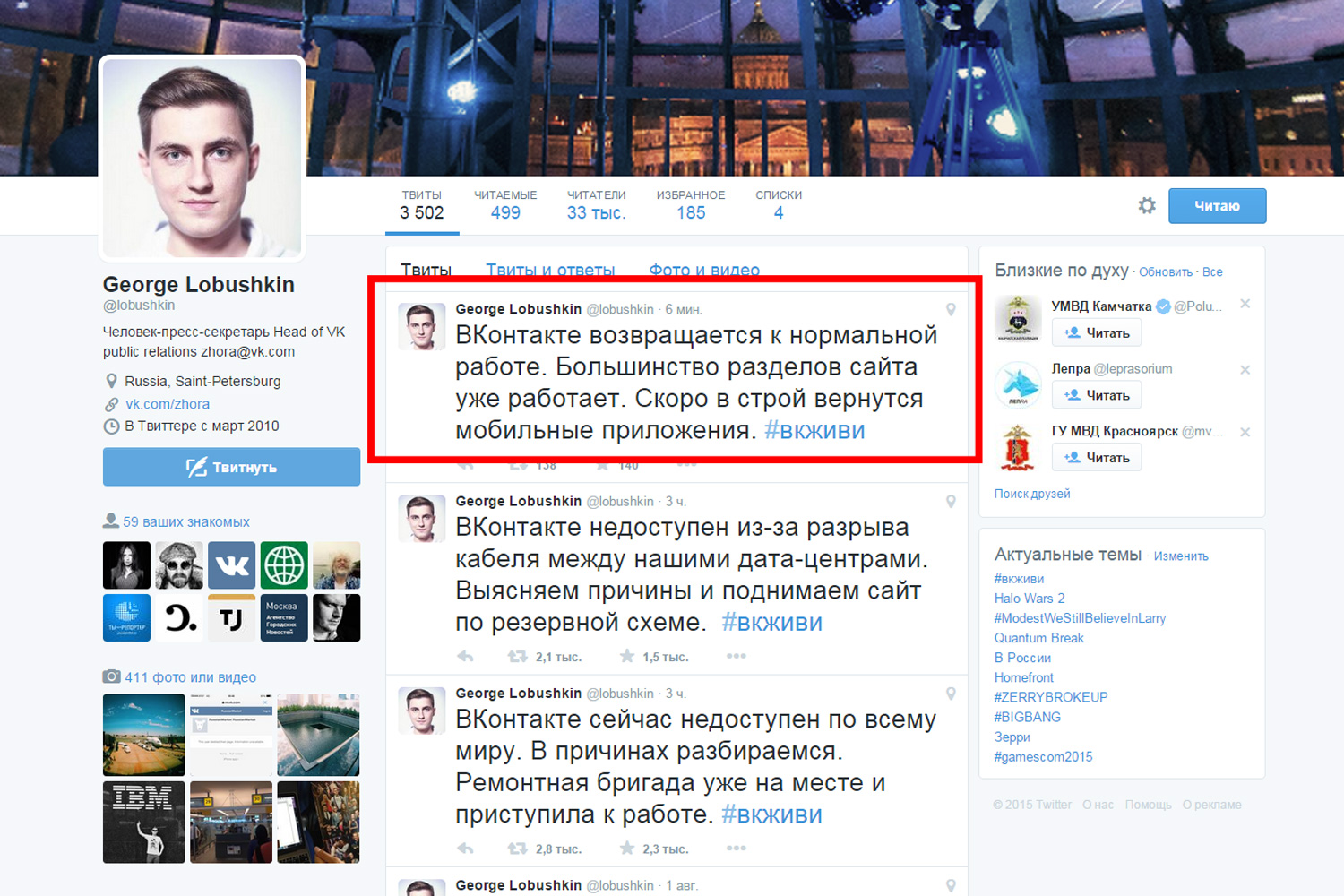Select the Halo Wars 2 trending topic
1344x896 pixels.
click(1030, 599)
